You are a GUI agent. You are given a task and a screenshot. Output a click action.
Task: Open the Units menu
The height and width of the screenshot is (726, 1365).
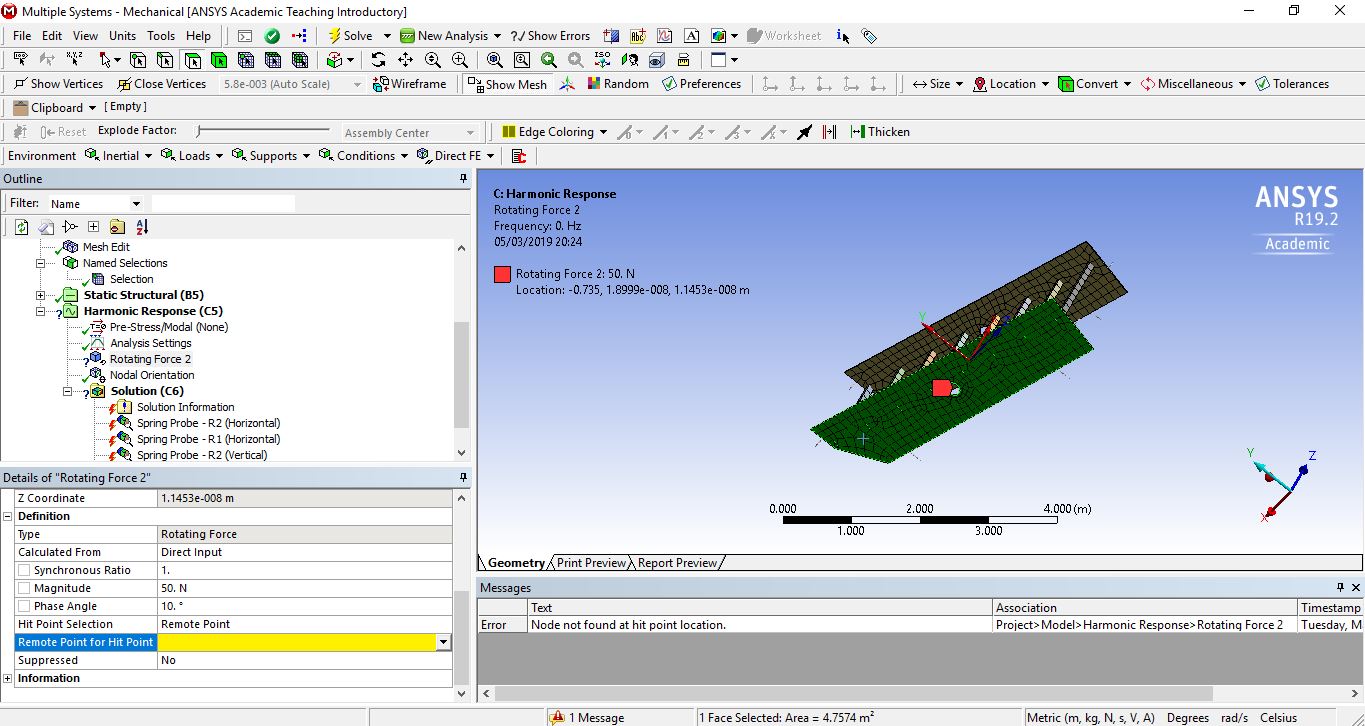[123, 36]
